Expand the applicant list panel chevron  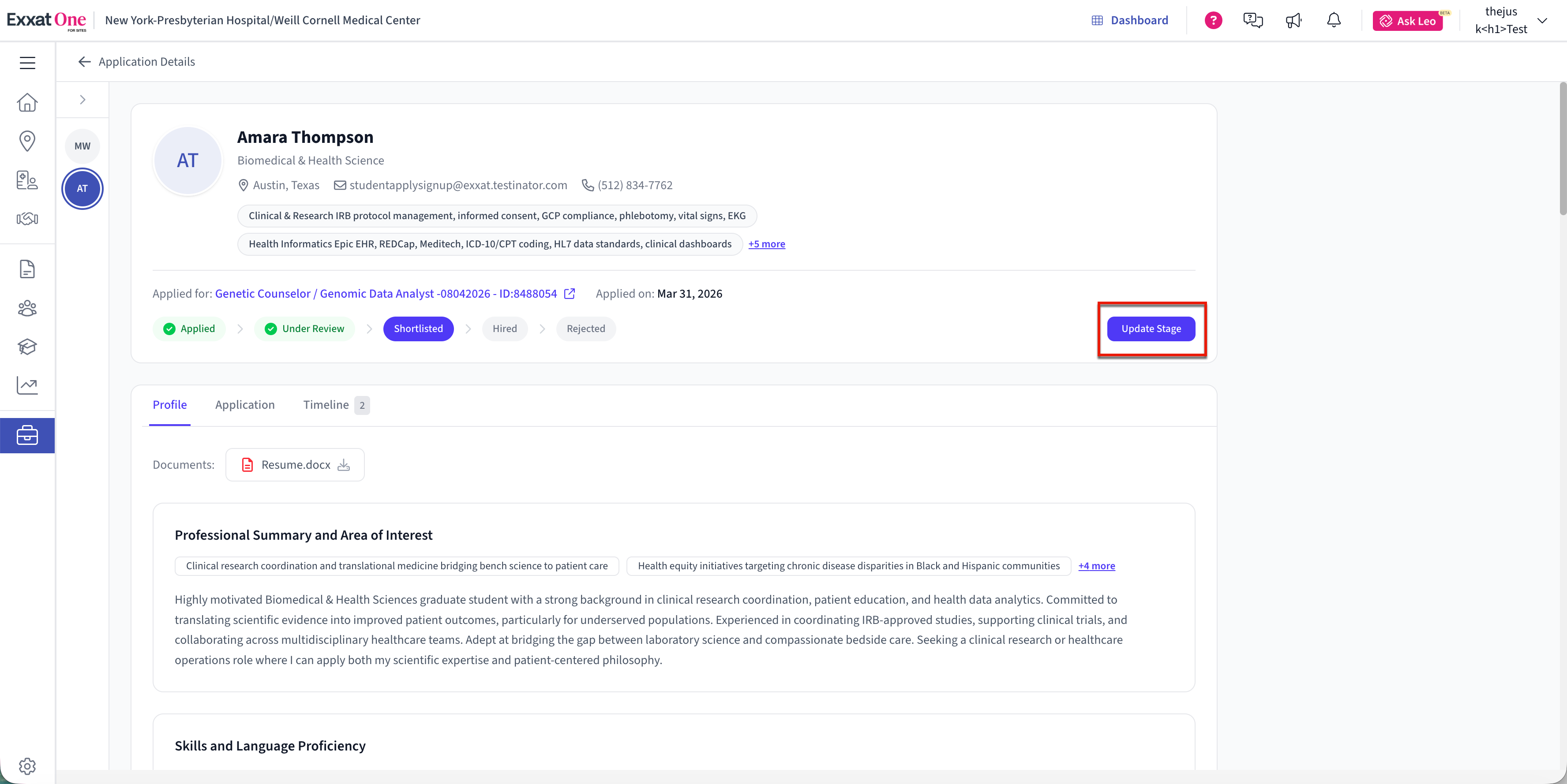(x=83, y=100)
